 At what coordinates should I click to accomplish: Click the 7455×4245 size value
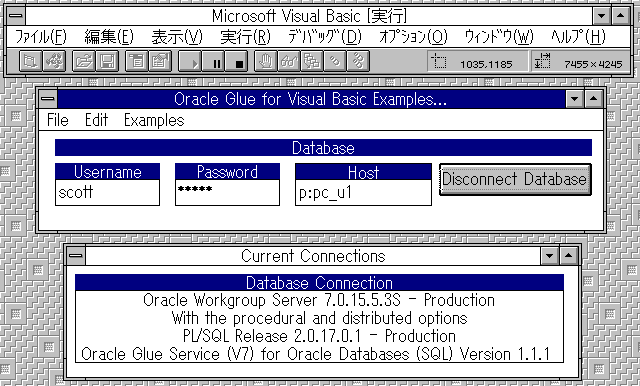593,64
